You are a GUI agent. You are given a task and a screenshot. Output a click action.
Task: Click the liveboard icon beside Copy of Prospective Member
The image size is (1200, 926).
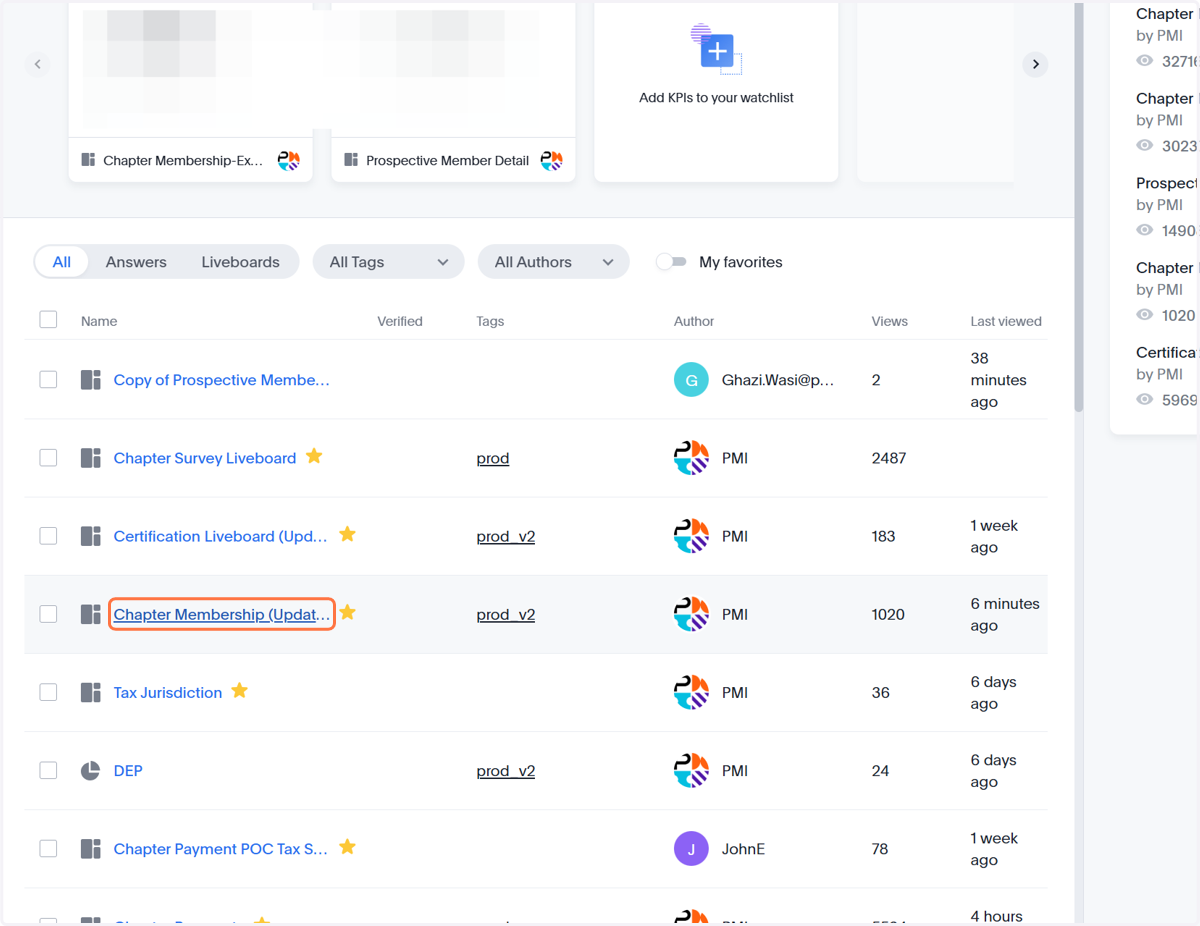pos(90,380)
